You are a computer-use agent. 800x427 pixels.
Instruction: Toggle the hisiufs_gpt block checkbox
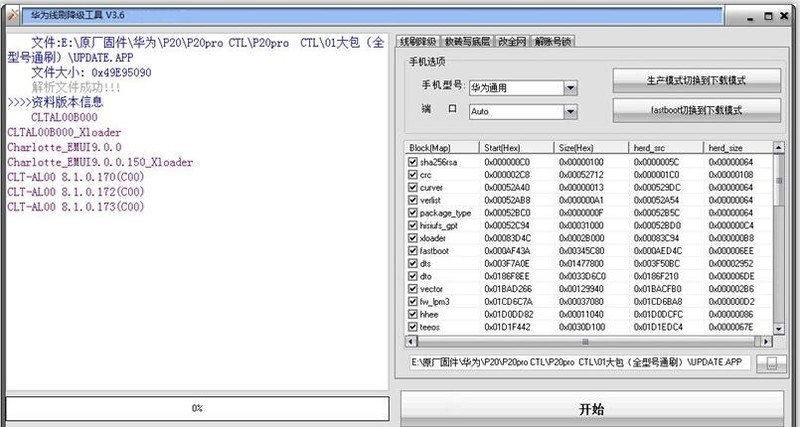[413, 225]
